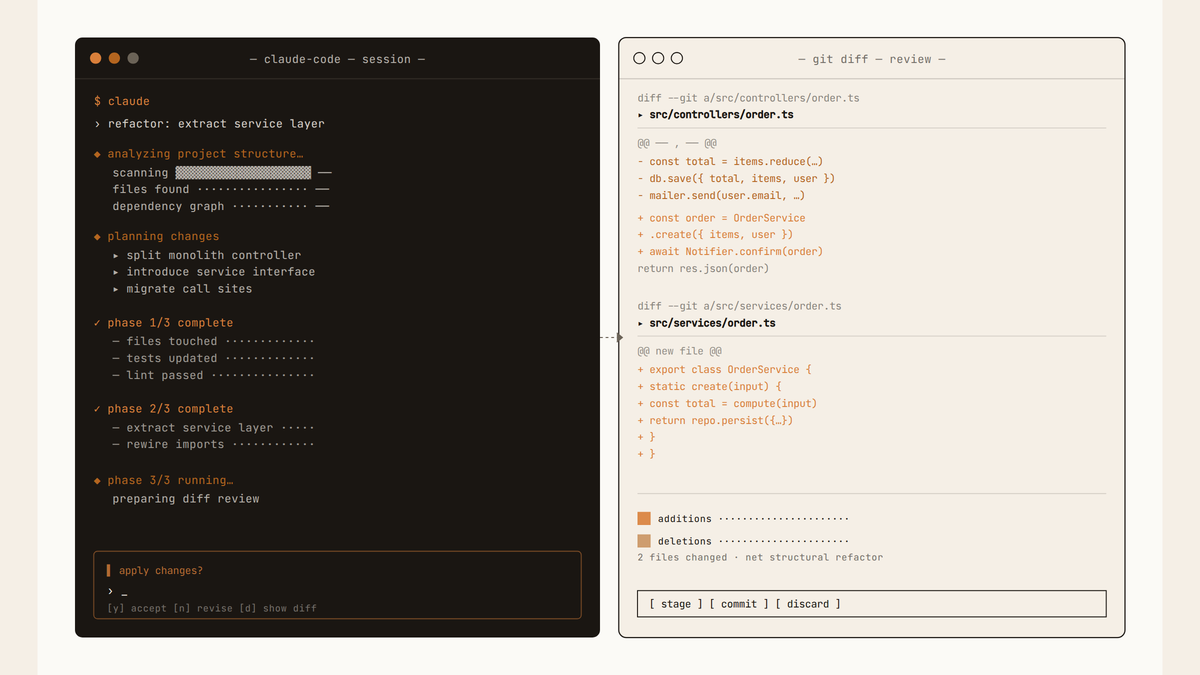Screen dimensions: 1200x675
Task: Click the removed mailer.send line
Action: point(721,195)
